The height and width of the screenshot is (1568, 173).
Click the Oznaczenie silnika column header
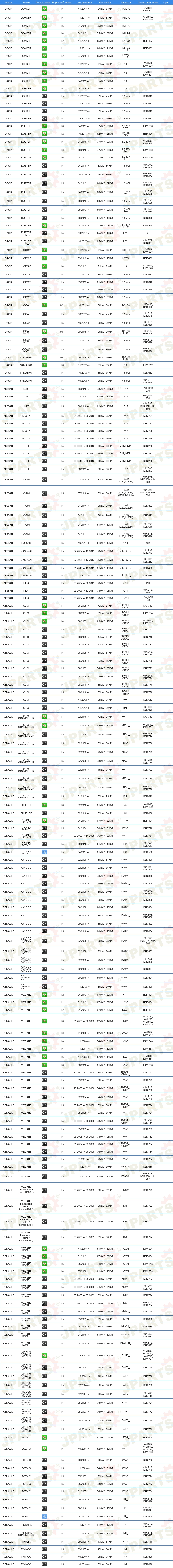click(147, 2)
